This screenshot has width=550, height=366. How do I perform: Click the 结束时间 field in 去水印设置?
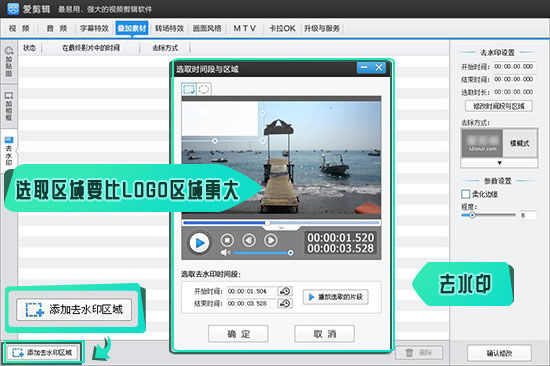tap(514, 79)
